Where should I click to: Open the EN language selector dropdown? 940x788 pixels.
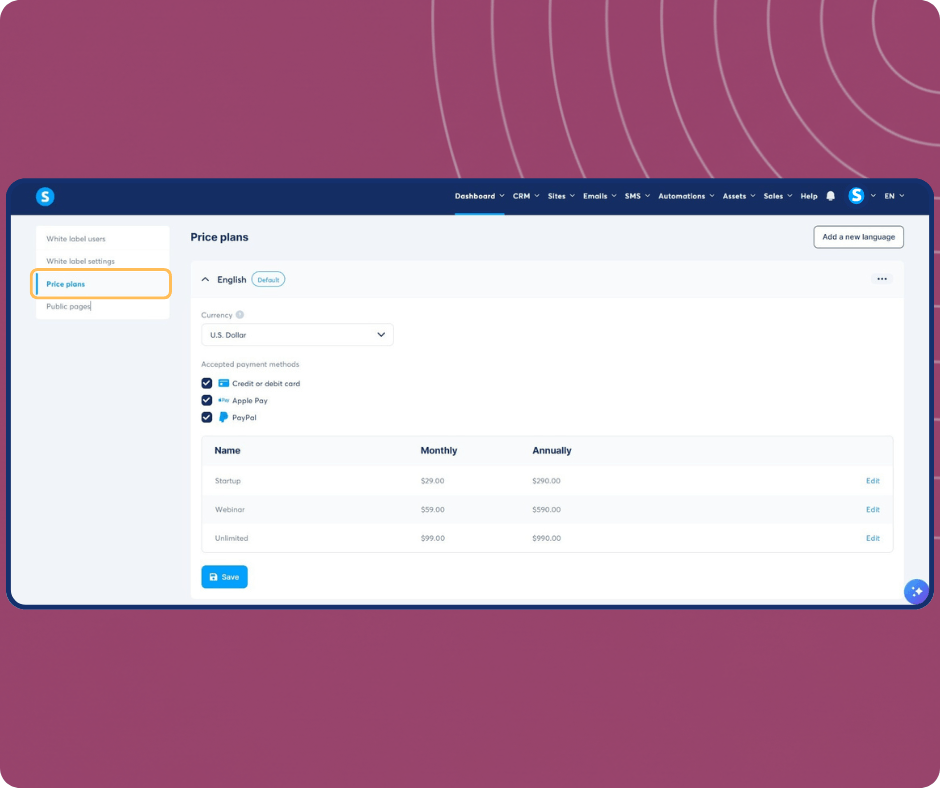(x=893, y=196)
